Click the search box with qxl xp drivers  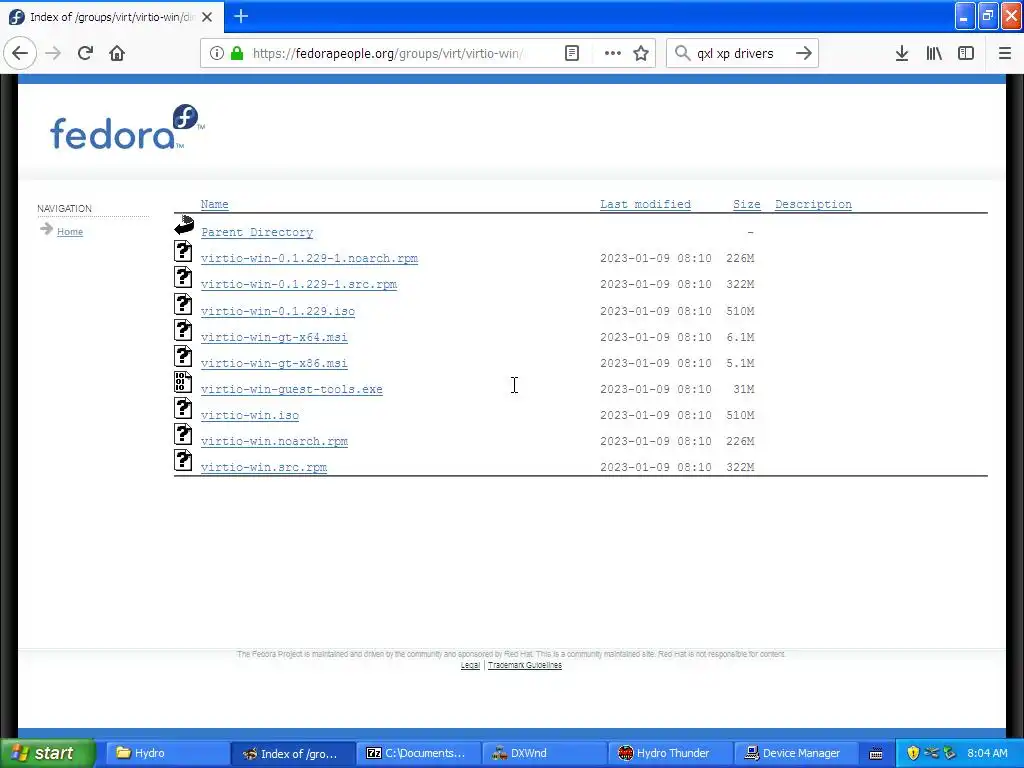(x=742, y=53)
